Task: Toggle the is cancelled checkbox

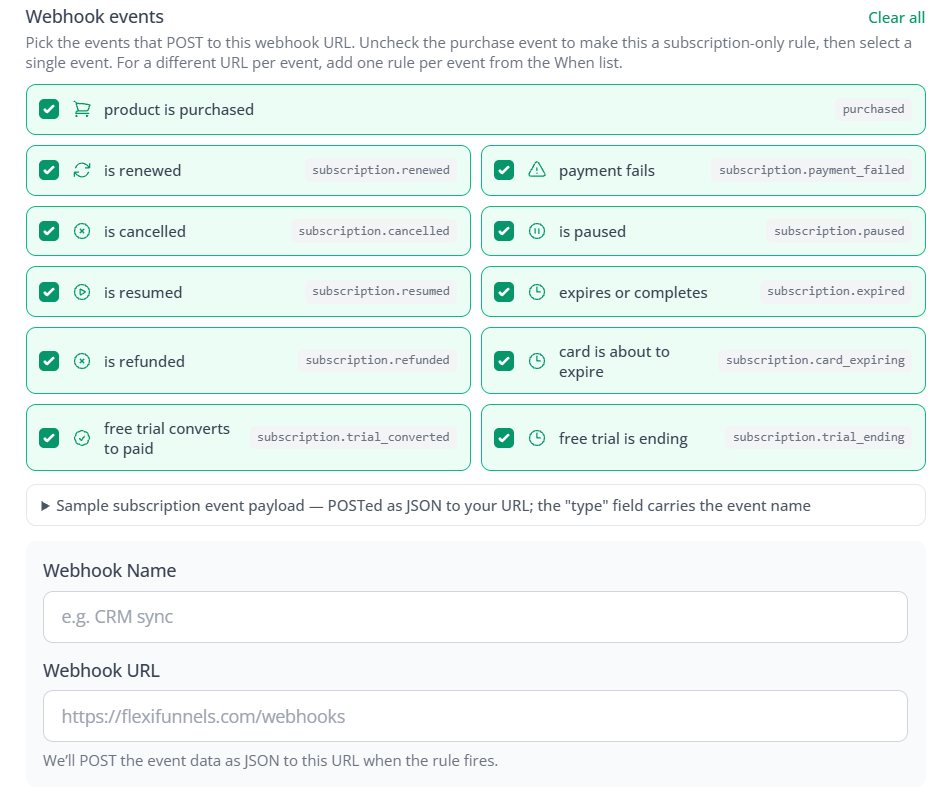Action: (49, 231)
